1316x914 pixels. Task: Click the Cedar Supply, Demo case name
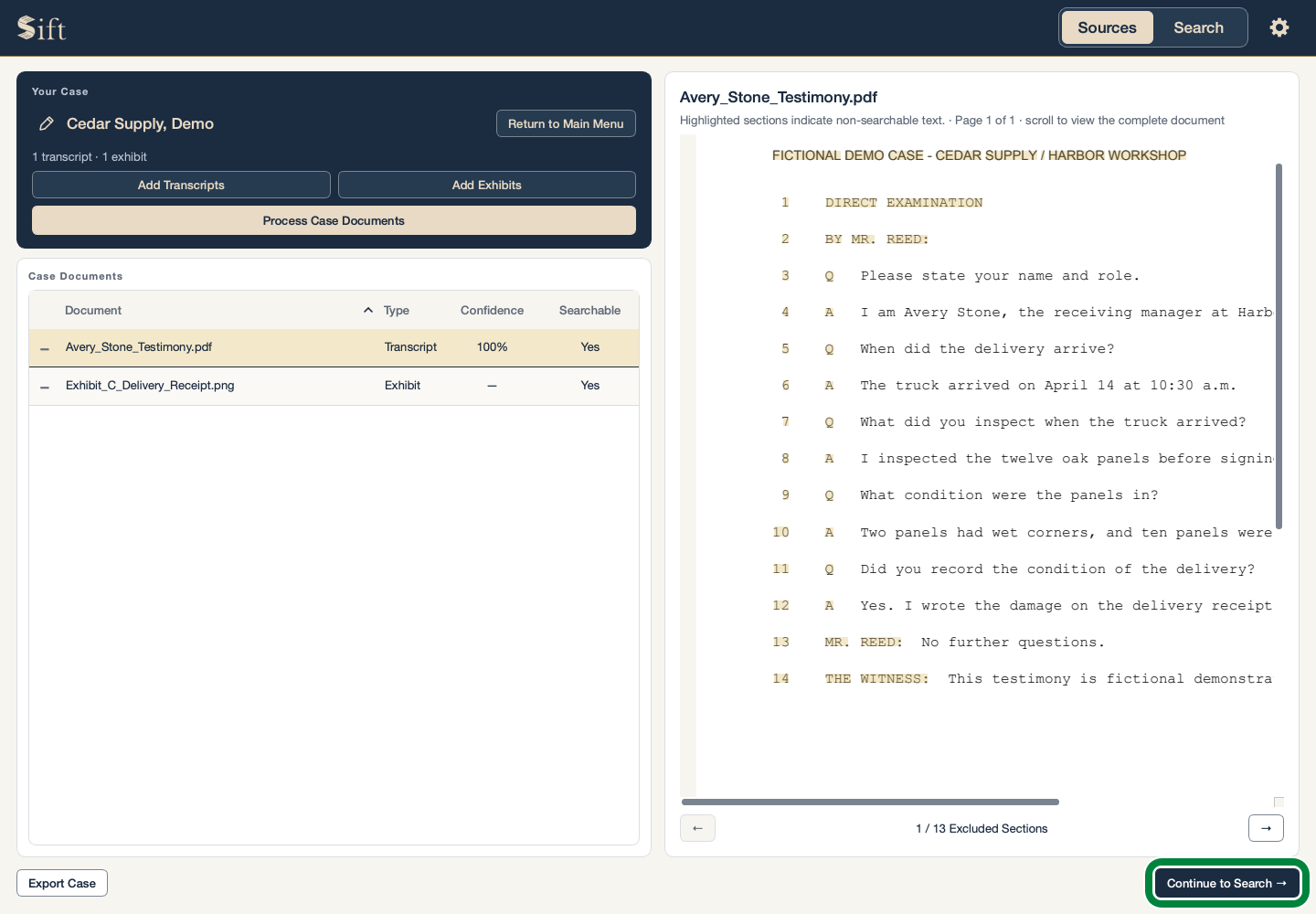pos(140,123)
